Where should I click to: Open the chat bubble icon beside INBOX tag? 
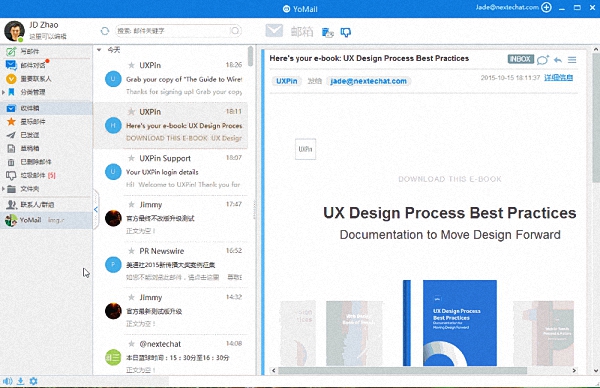tap(542, 60)
